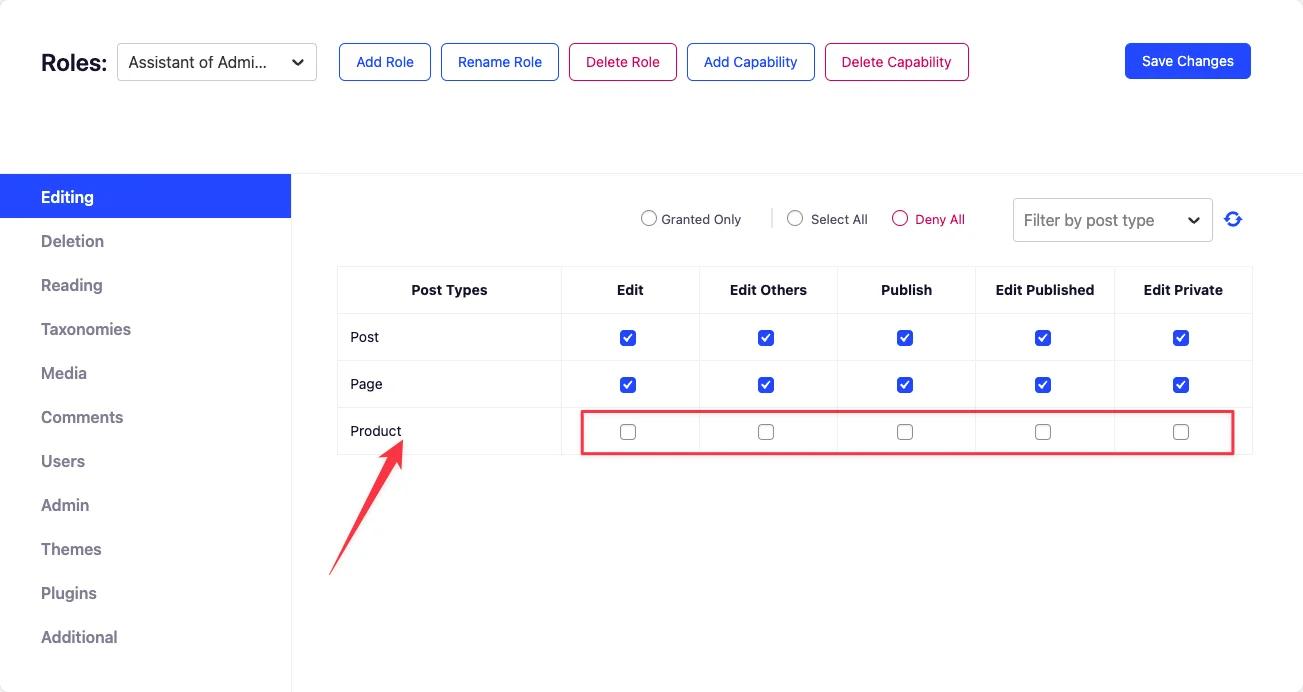This screenshot has width=1303, height=692.
Task: Uncheck Edit for the Page row
Action: pyautogui.click(x=628, y=385)
